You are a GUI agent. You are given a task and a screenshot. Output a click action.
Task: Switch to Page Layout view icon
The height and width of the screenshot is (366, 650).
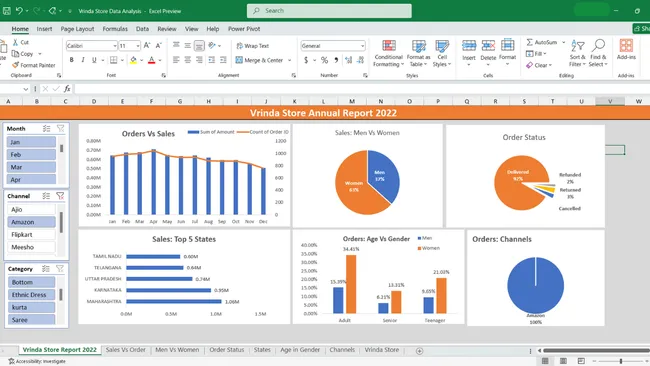click(x=563, y=361)
